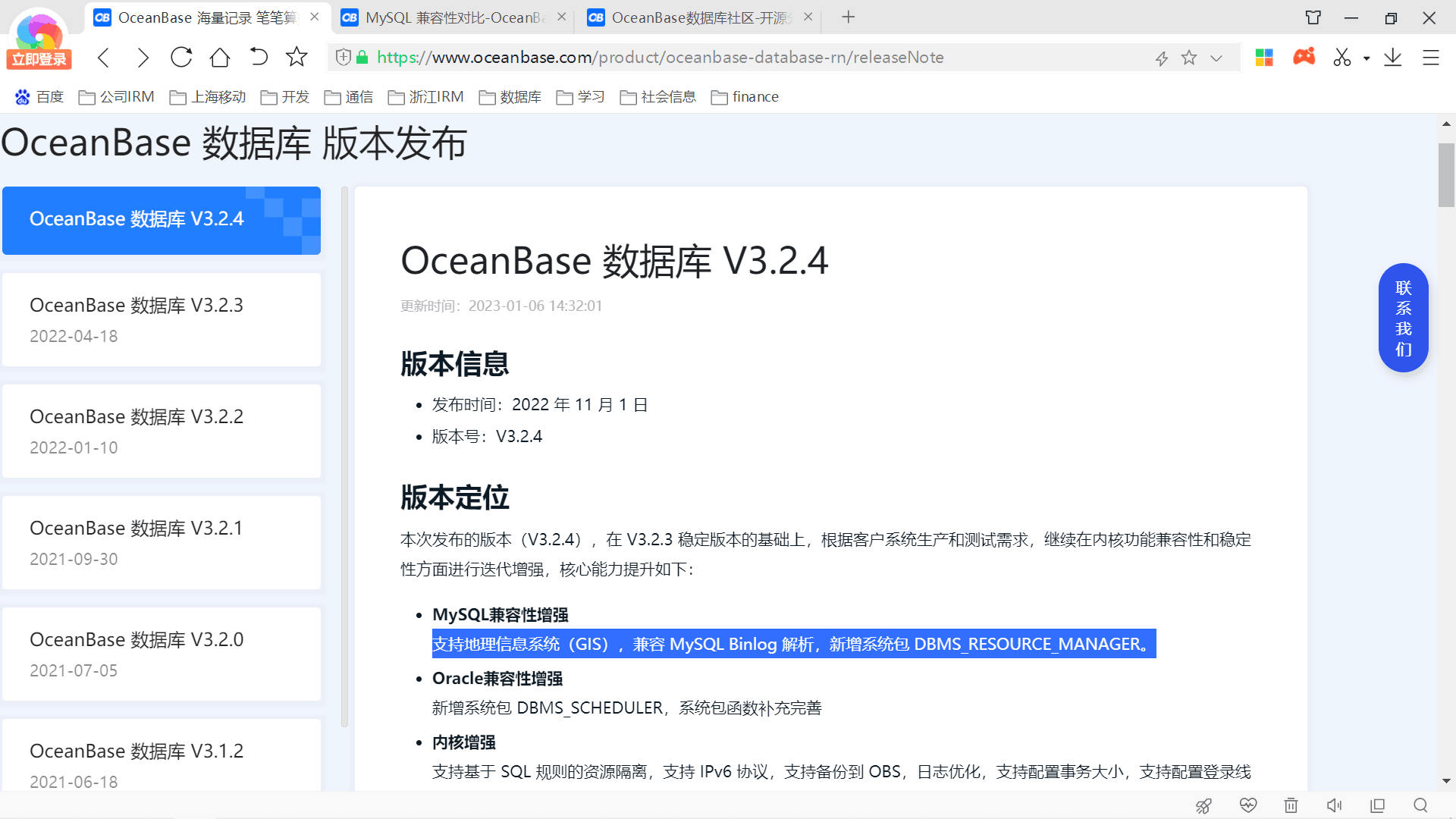Go back using the browser back arrow
The width and height of the screenshot is (1456, 819).
104,58
